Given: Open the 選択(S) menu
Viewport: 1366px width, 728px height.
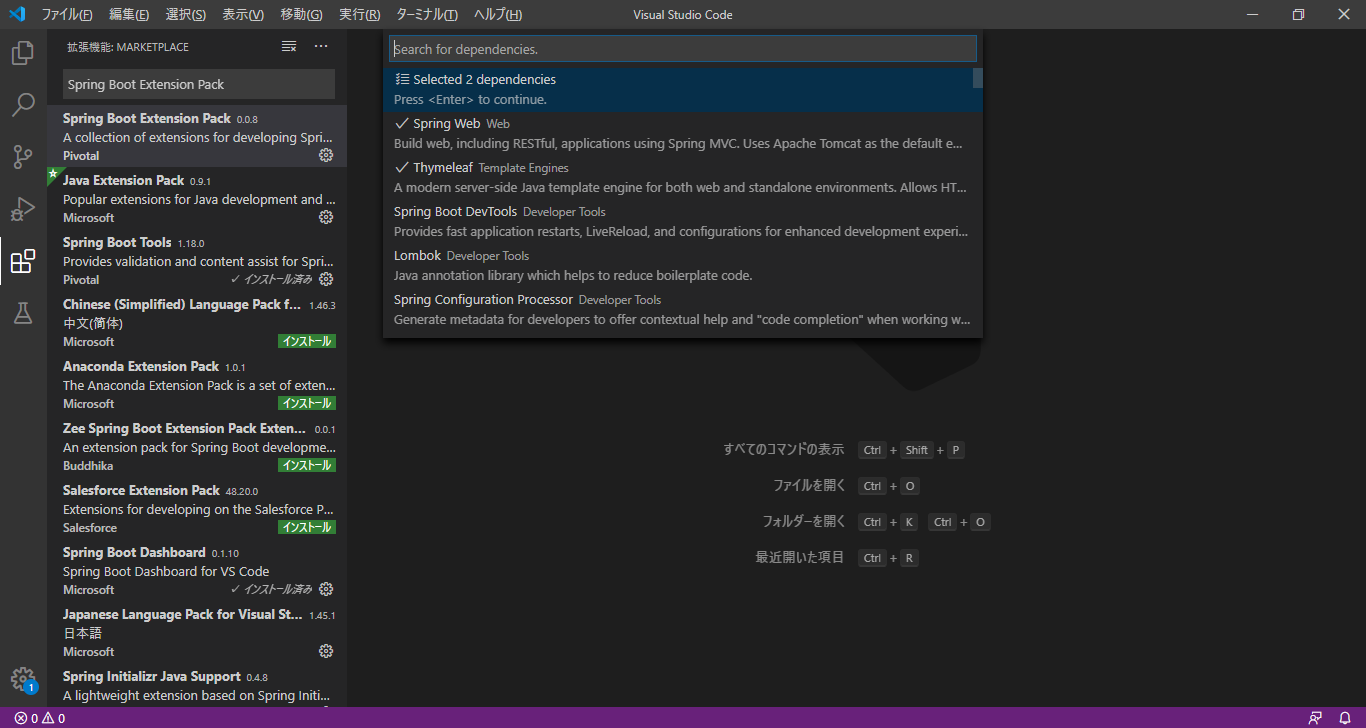Looking at the screenshot, I should [x=186, y=15].
